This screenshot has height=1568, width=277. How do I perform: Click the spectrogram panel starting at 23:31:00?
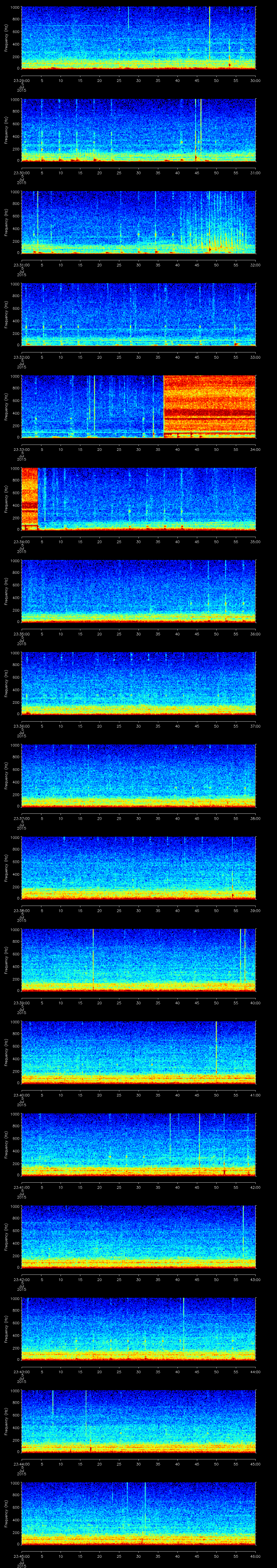click(x=139, y=222)
